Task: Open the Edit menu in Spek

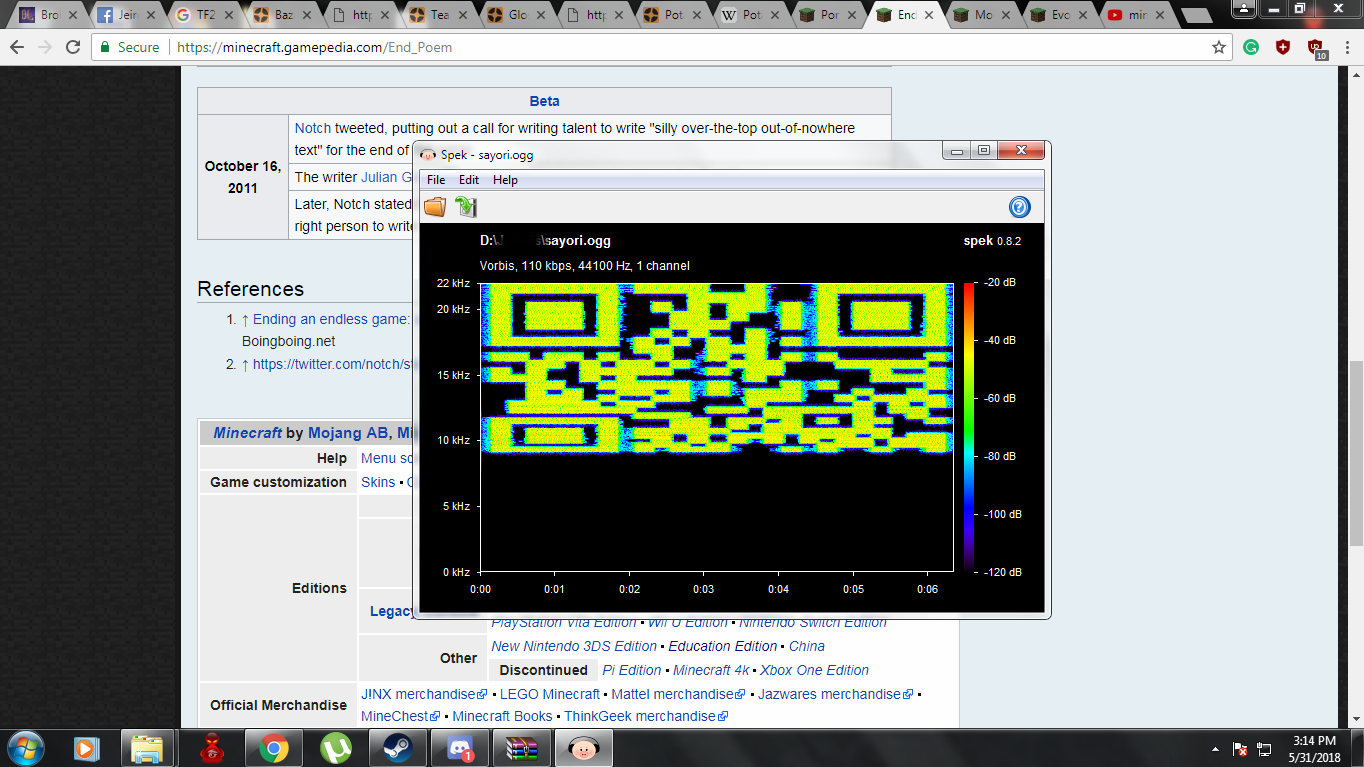Action: tap(469, 180)
